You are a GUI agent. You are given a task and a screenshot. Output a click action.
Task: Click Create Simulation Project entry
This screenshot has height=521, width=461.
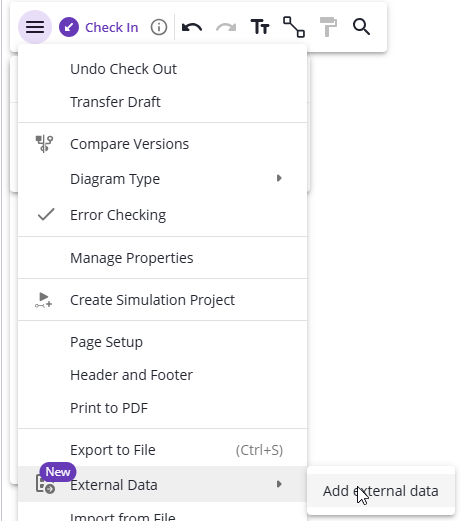(x=162, y=300)
